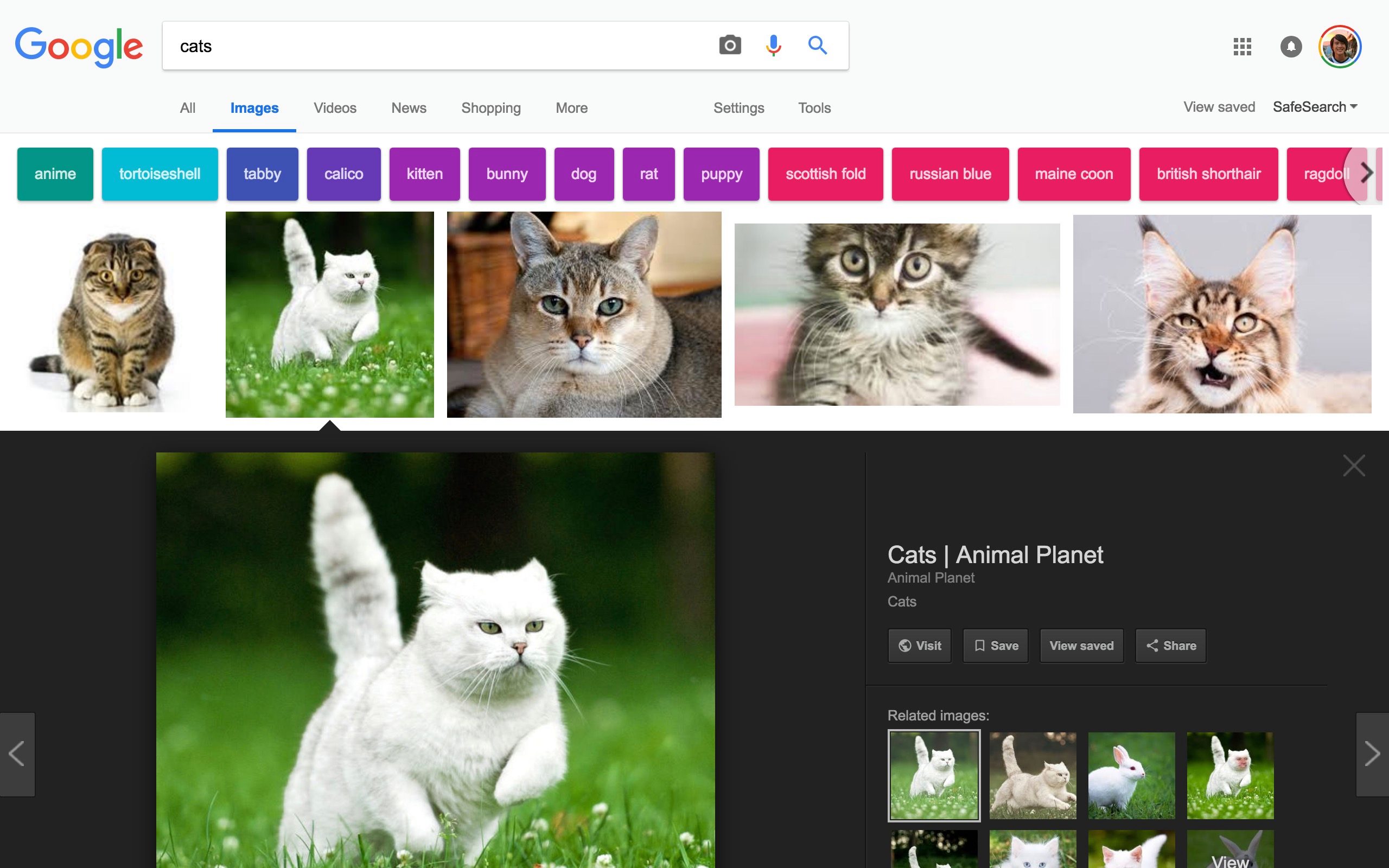Close the image preview panel
This screenshot has width=1389, height=868.
(1354, 465)
